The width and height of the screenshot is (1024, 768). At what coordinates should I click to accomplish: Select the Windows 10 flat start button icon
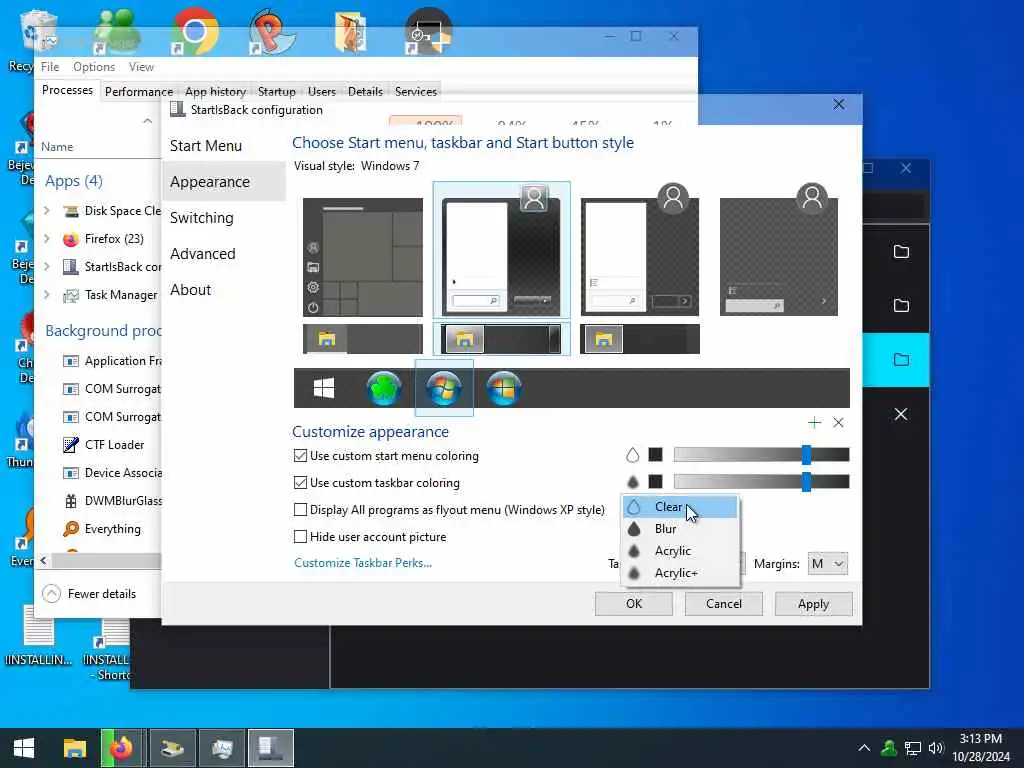coord(324,388)
